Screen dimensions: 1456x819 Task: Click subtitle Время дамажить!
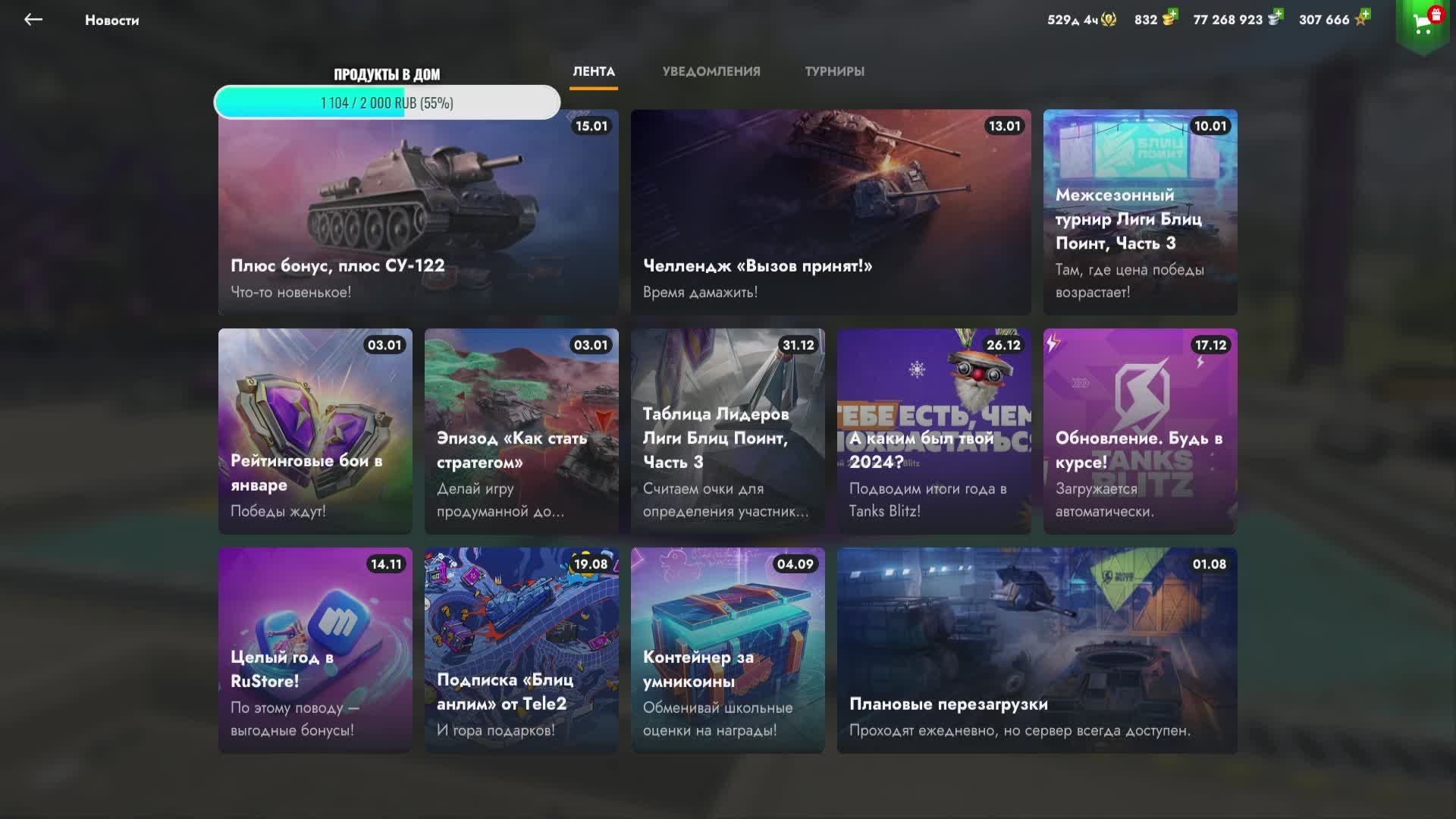700,292
